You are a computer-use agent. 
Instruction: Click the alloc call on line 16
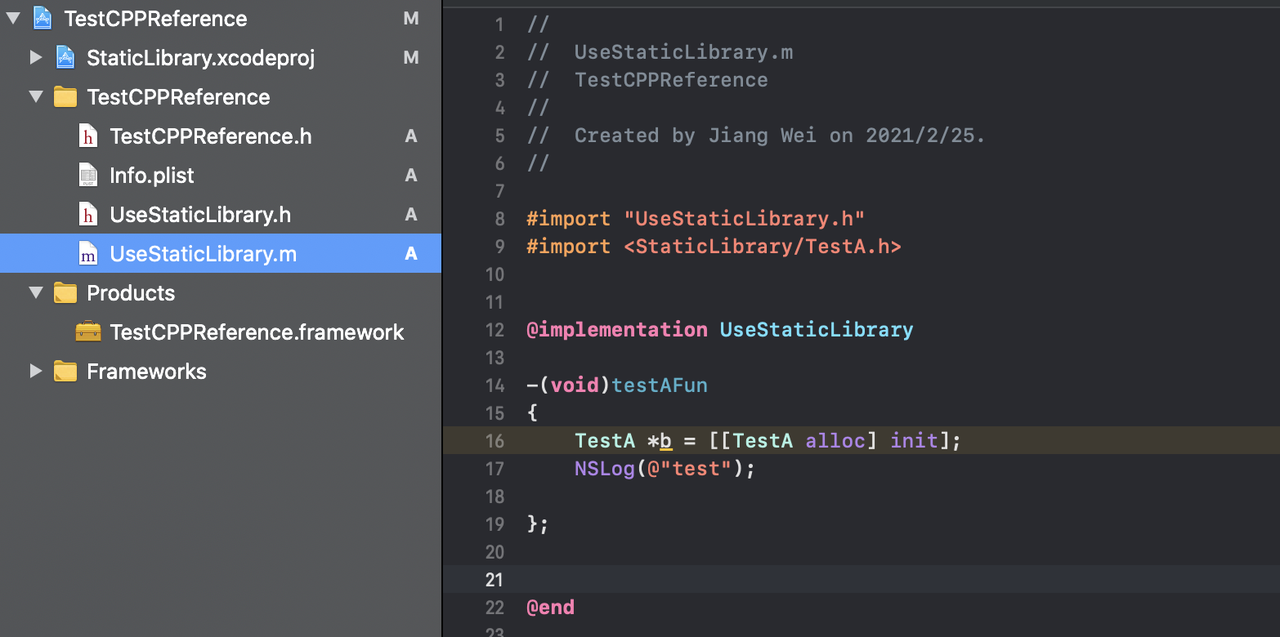click(835, 441)
